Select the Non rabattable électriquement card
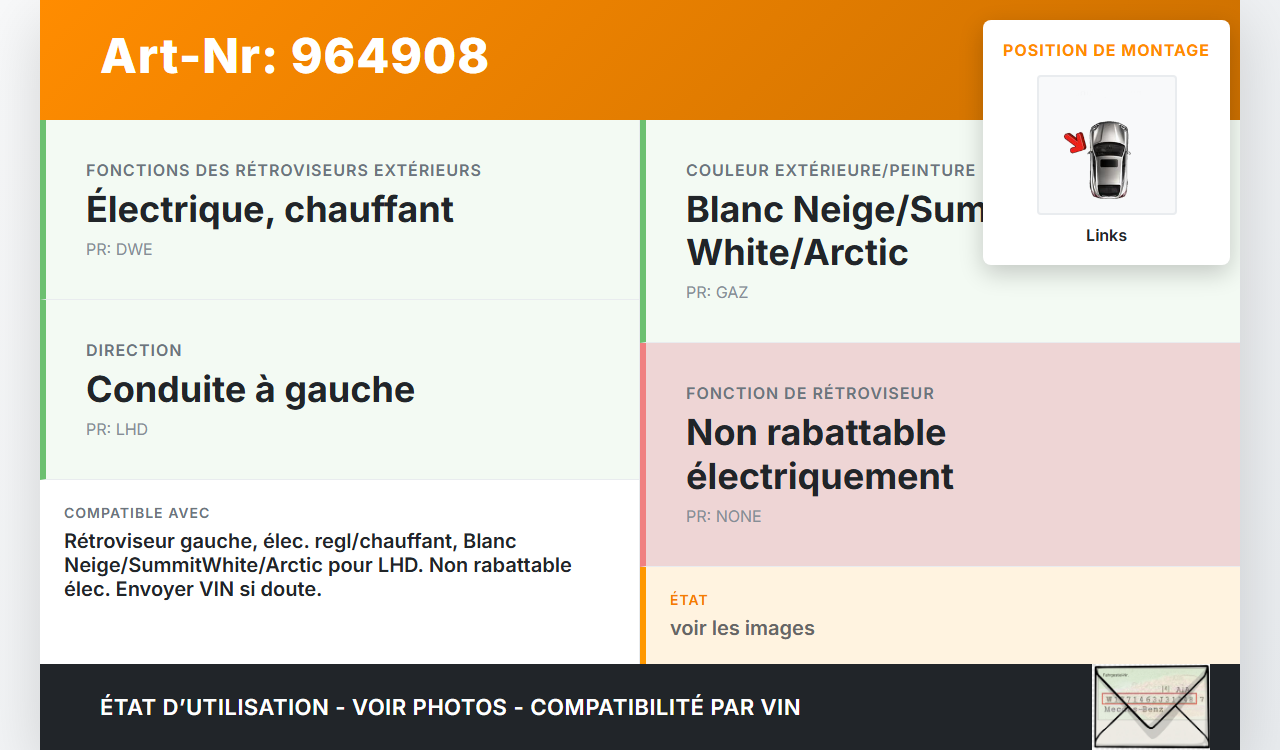 click(940, 455)
